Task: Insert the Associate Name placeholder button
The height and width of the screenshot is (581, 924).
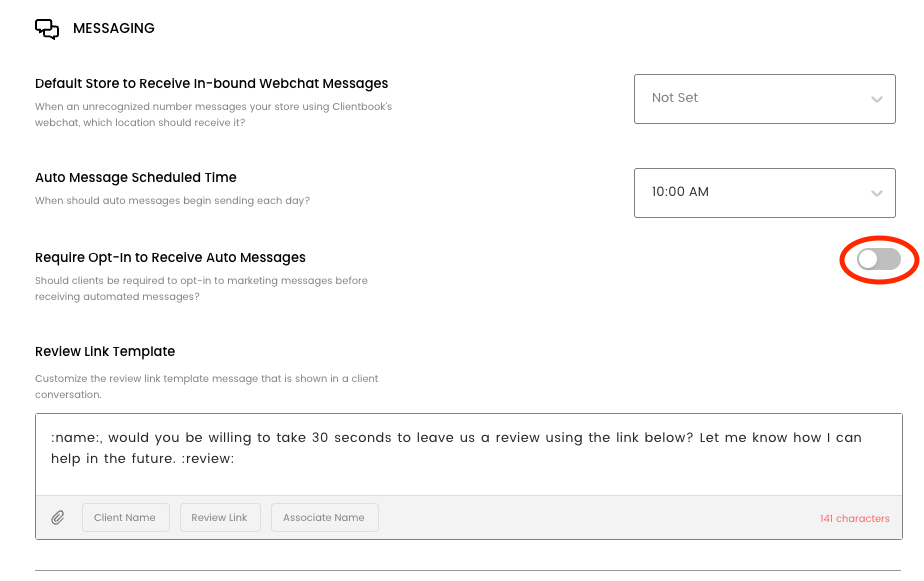Action: pyautogui.click(x=324, y=518)
